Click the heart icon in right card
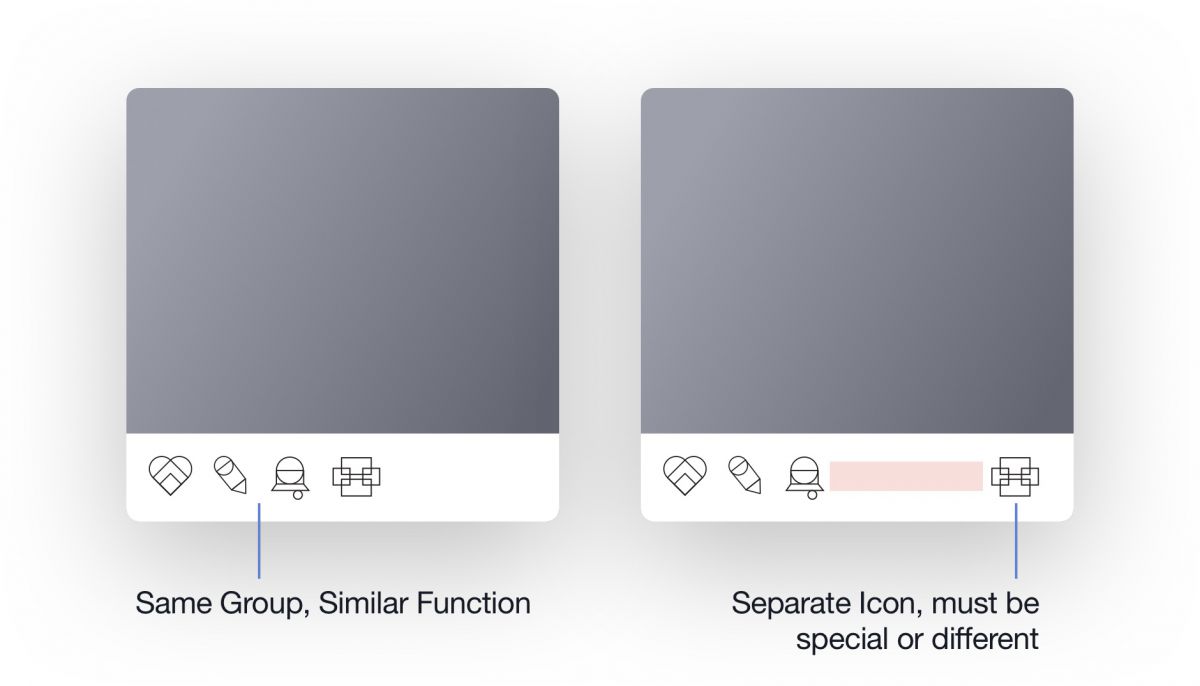This screenshot has height=686, width=1200. pyautogui.click(x=685, y=475)
